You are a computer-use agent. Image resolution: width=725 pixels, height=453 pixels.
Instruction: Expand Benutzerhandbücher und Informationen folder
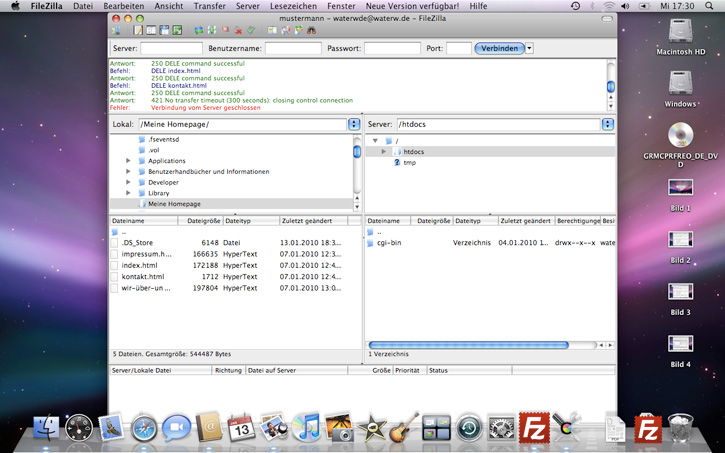pyautogui.click(x=128, y=171)
